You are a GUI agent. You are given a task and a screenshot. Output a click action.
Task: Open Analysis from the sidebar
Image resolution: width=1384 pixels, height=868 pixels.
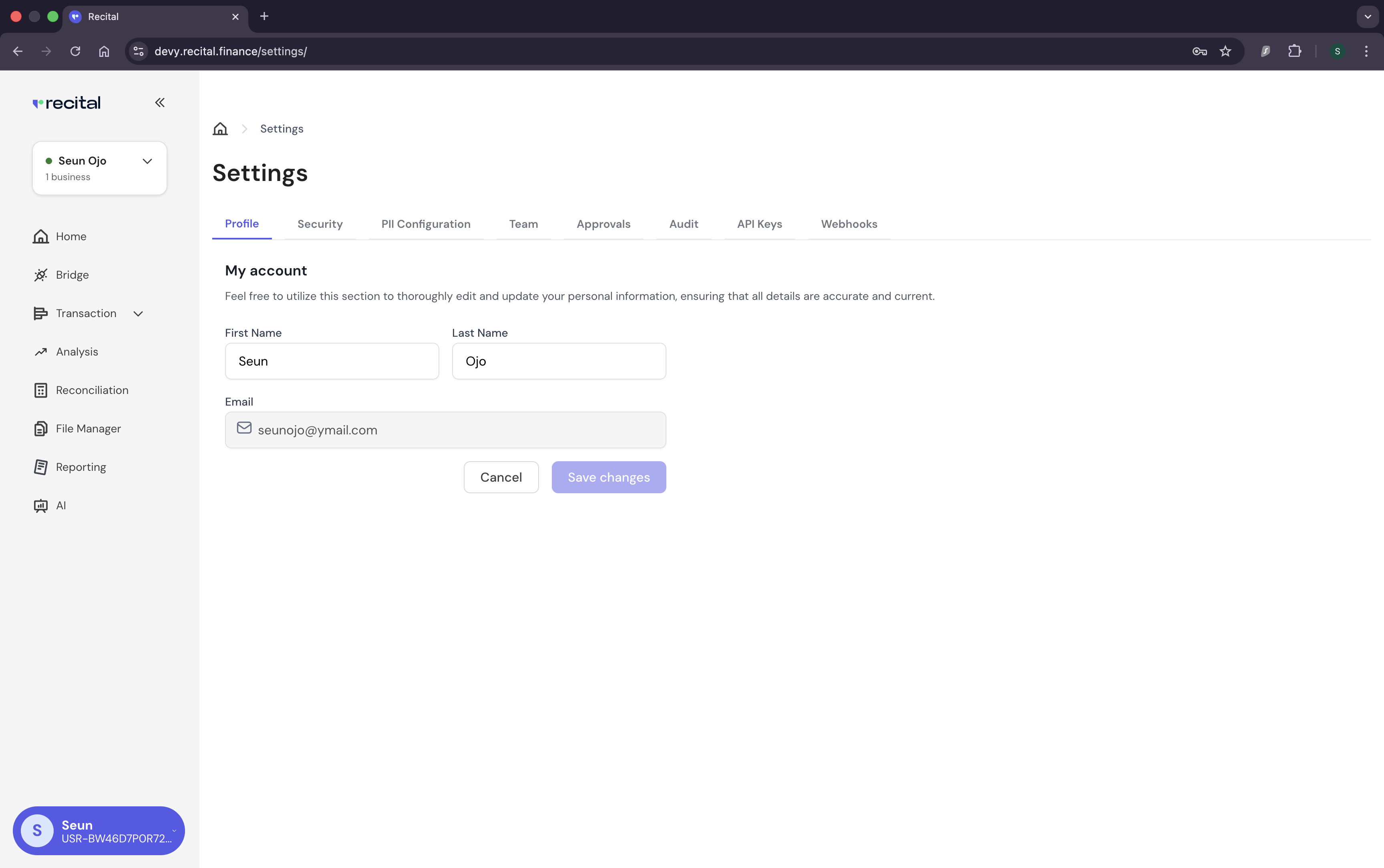76,352
